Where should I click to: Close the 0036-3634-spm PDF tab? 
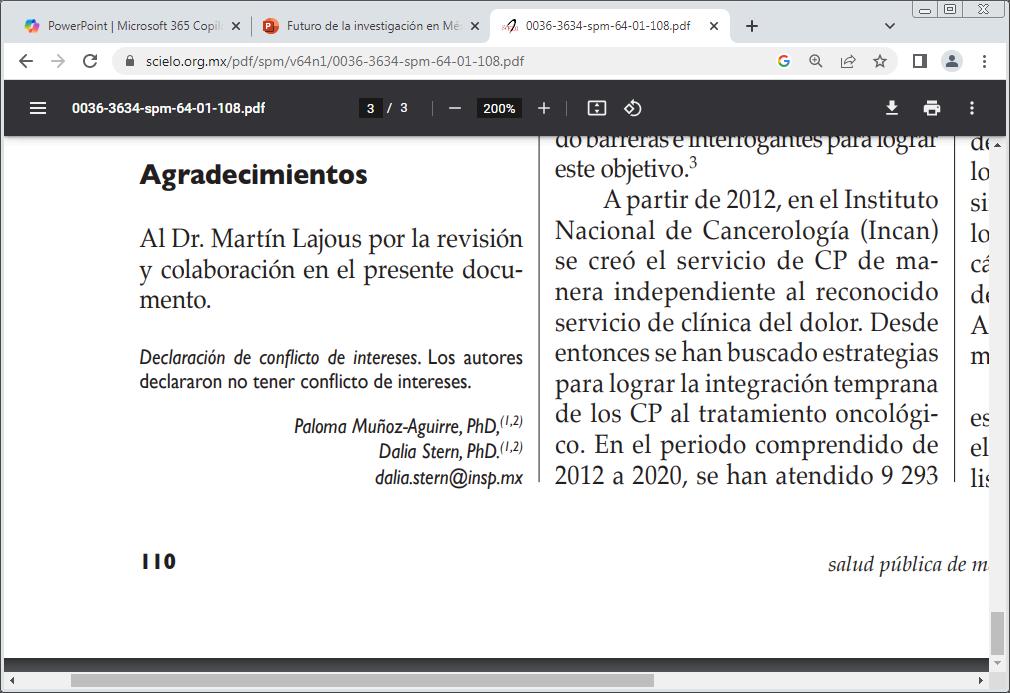click(x=714, y=26)
